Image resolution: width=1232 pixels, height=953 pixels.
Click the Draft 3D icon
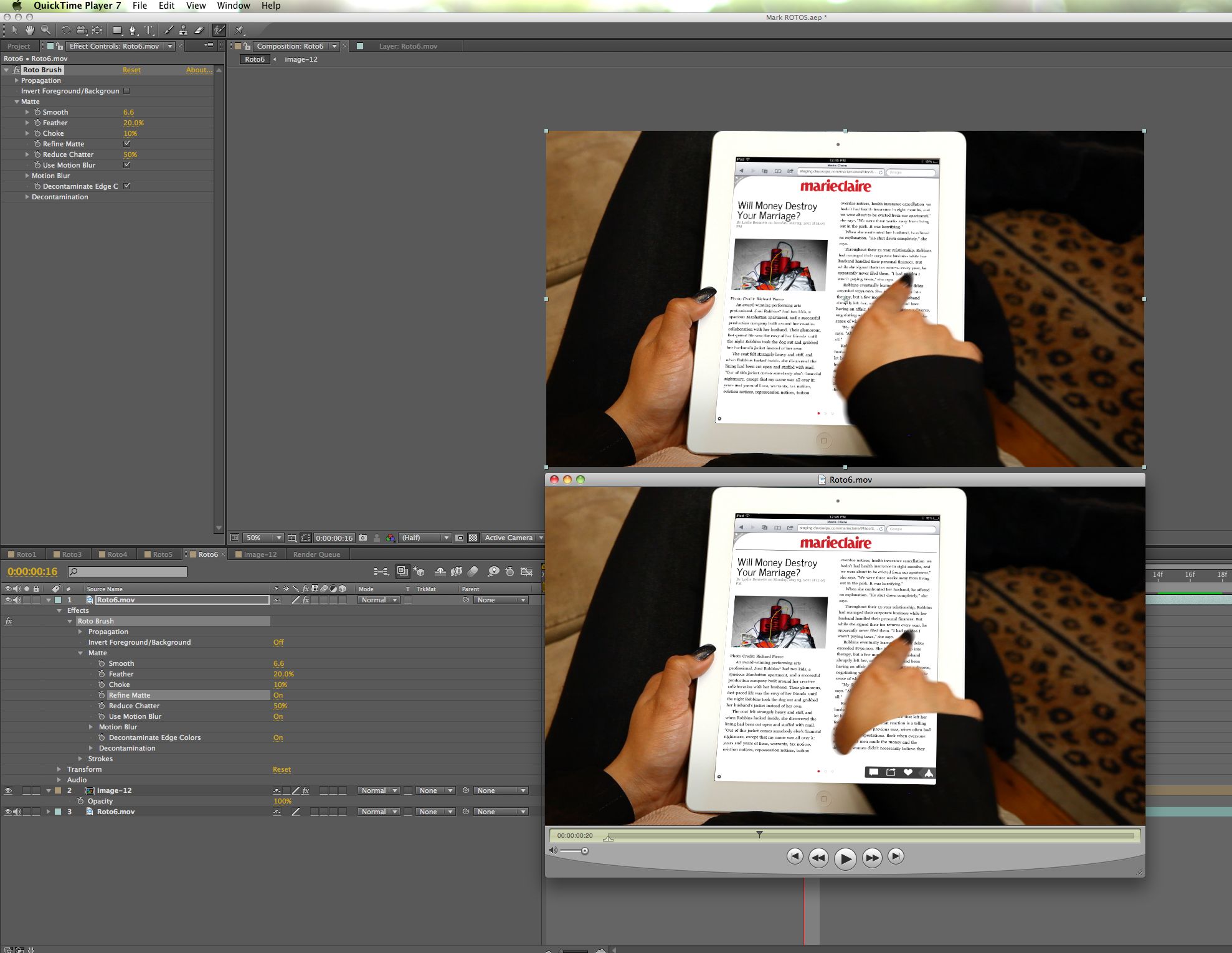[x=419, y=571]
